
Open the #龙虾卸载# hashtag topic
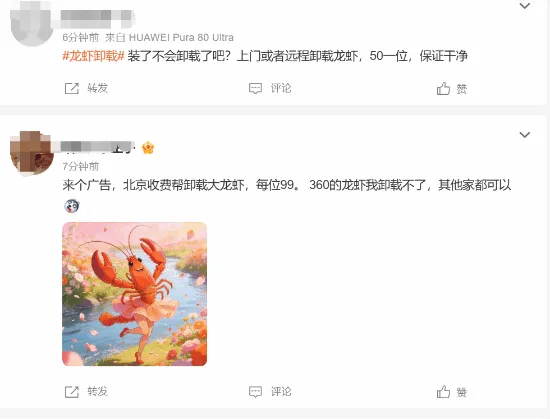pyautogui.click(x=93, y=56)
